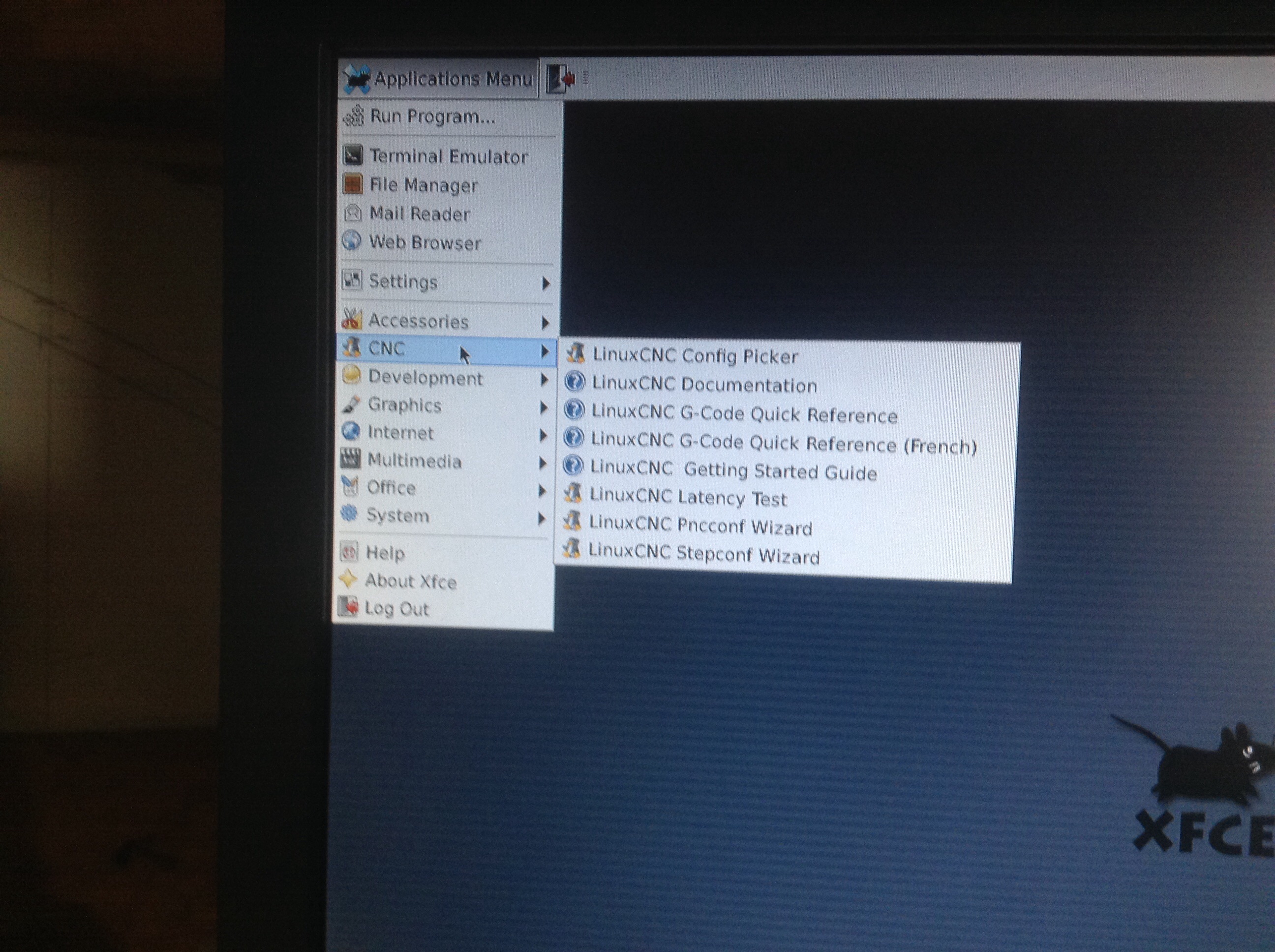Click the Config Picker penguin icon
1275x952 pixels.
[x=576, y=353]
